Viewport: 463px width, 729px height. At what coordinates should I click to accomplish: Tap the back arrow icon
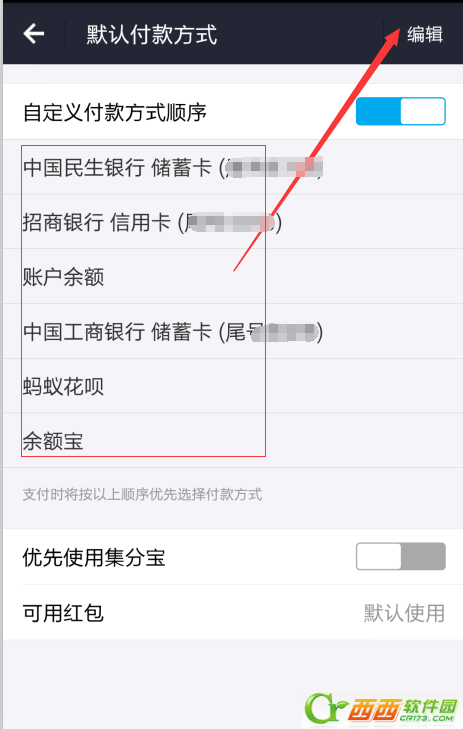pos(34,34)
